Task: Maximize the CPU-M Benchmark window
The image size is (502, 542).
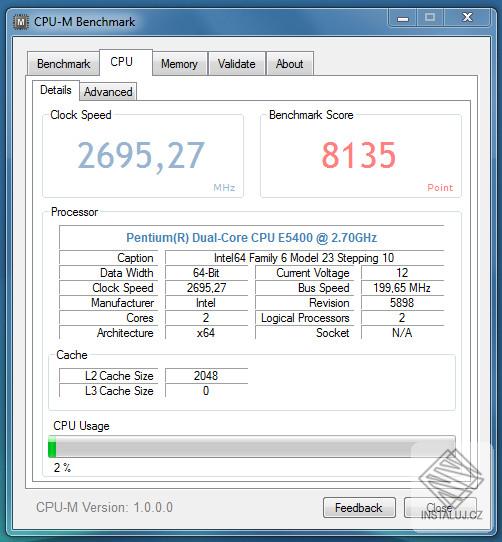Action: pyautogui.click(x=430, y=18)
